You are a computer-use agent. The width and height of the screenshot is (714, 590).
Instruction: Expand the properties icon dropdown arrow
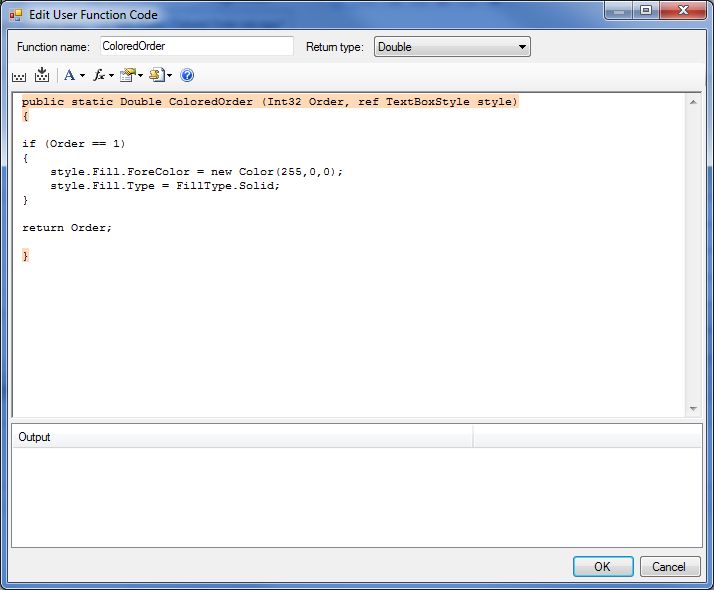point(140,75)
